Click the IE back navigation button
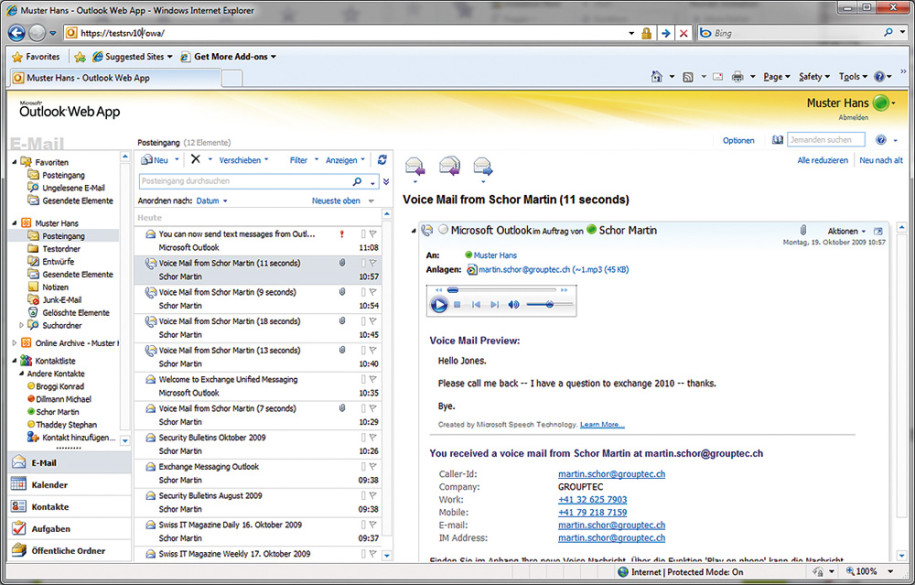The image size is (915, 585). pos(16,33)
